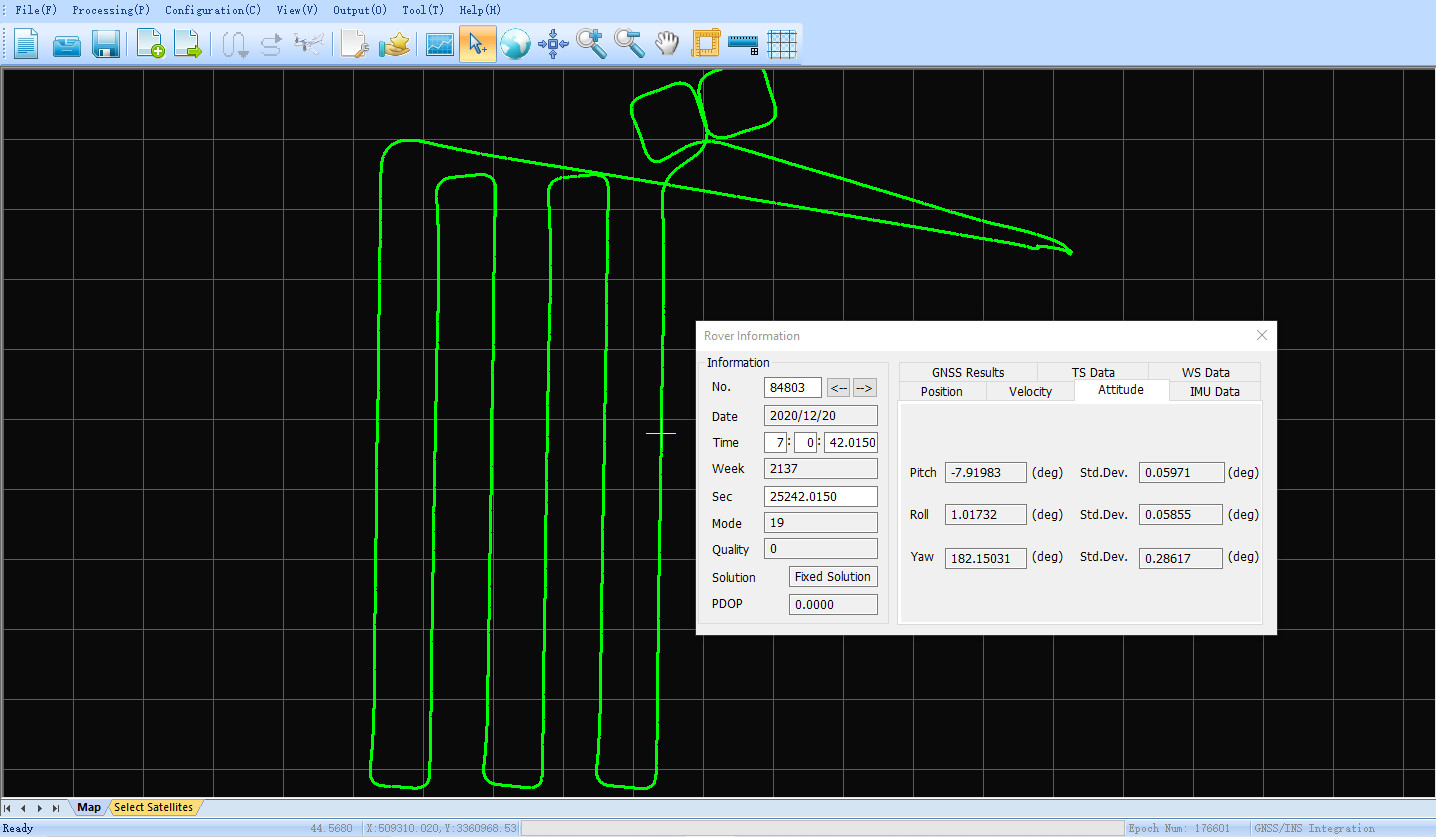Click the add file icon with green plus
Image resolution: width=1436 pixels, height=837 pixels.
(150, 44)
